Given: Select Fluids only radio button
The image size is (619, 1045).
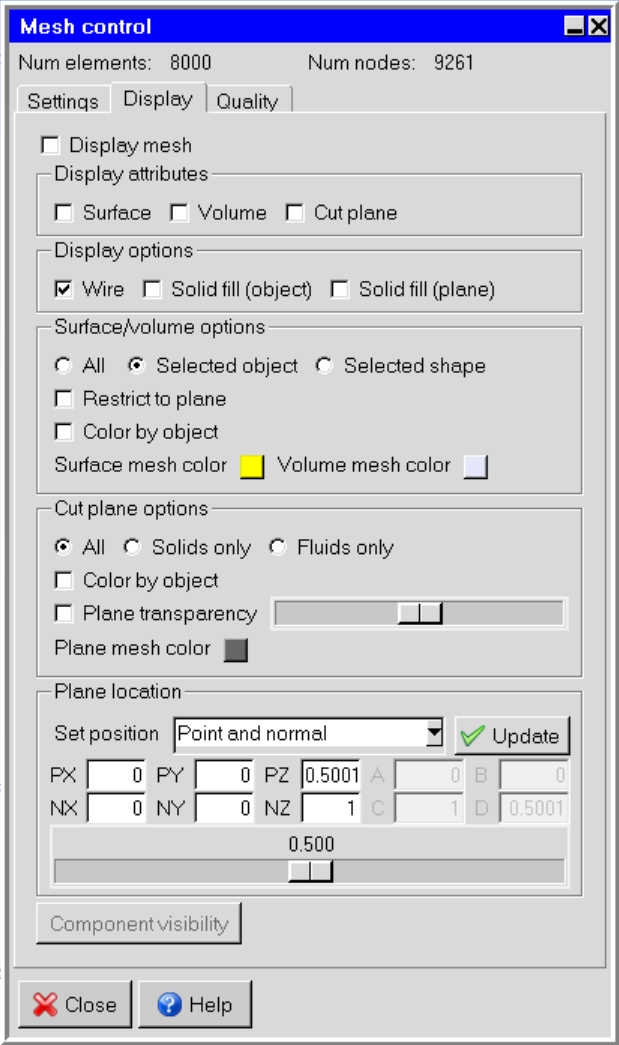Looking at the screenshot, I should (278, 548).
